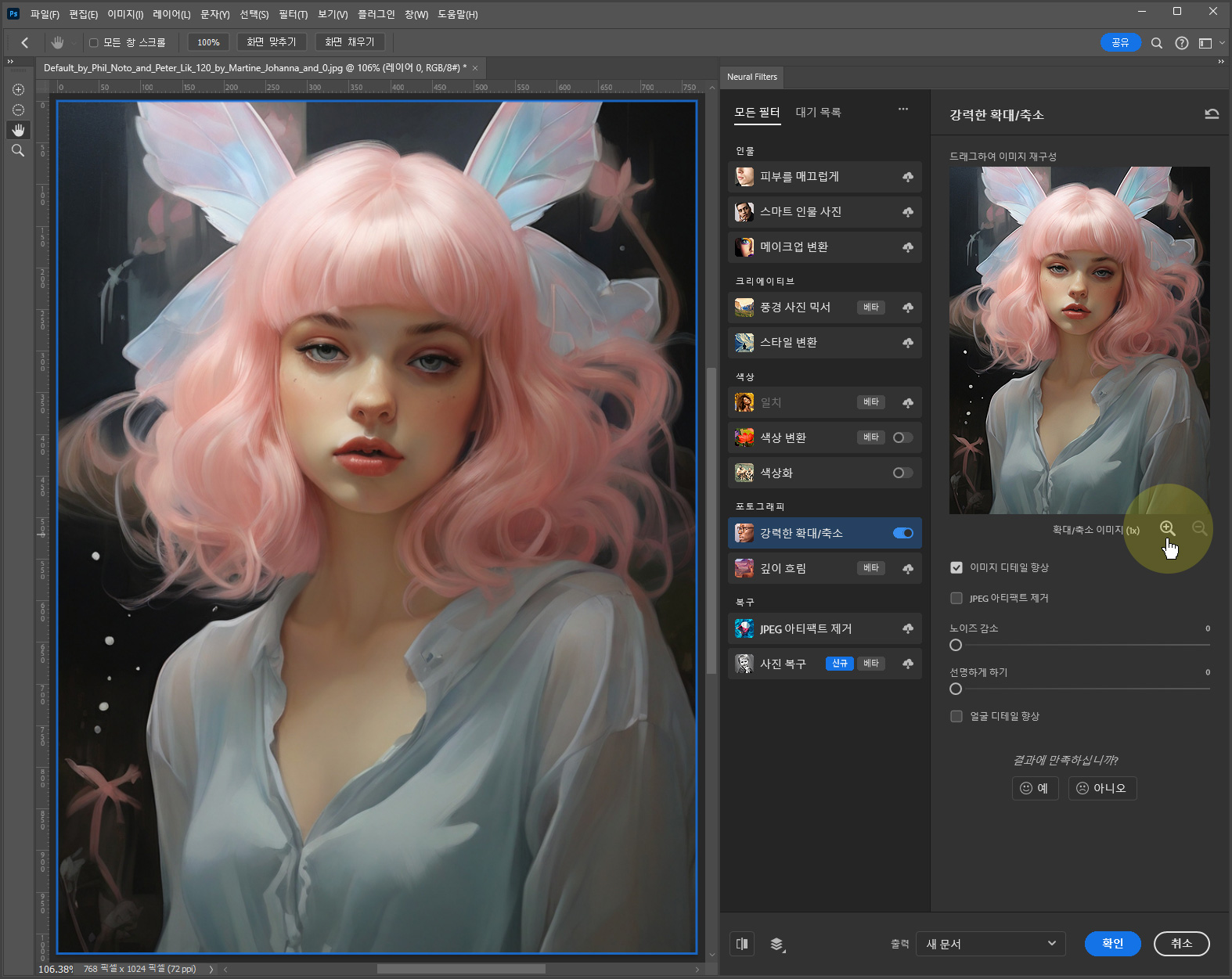
Task: Click the zoom in magnifier for upscale
Action: (x=1167, y=529)
